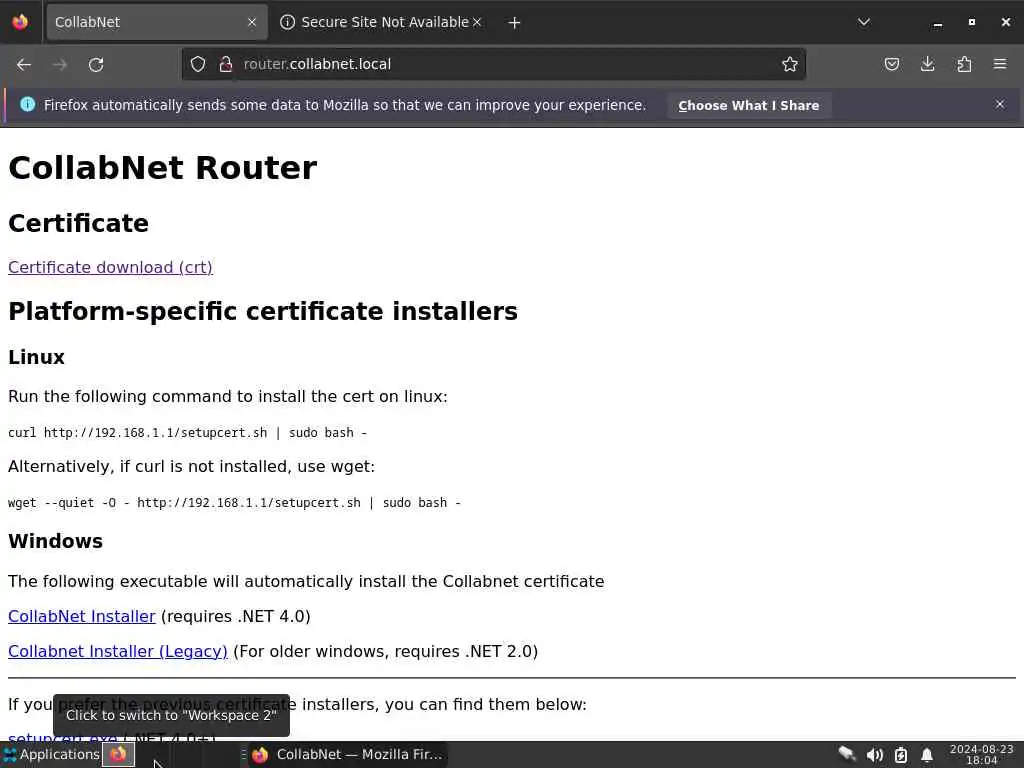1024x768 pixels.
Task: Open the notifications bell icon
Action: [x=927, y=755]
